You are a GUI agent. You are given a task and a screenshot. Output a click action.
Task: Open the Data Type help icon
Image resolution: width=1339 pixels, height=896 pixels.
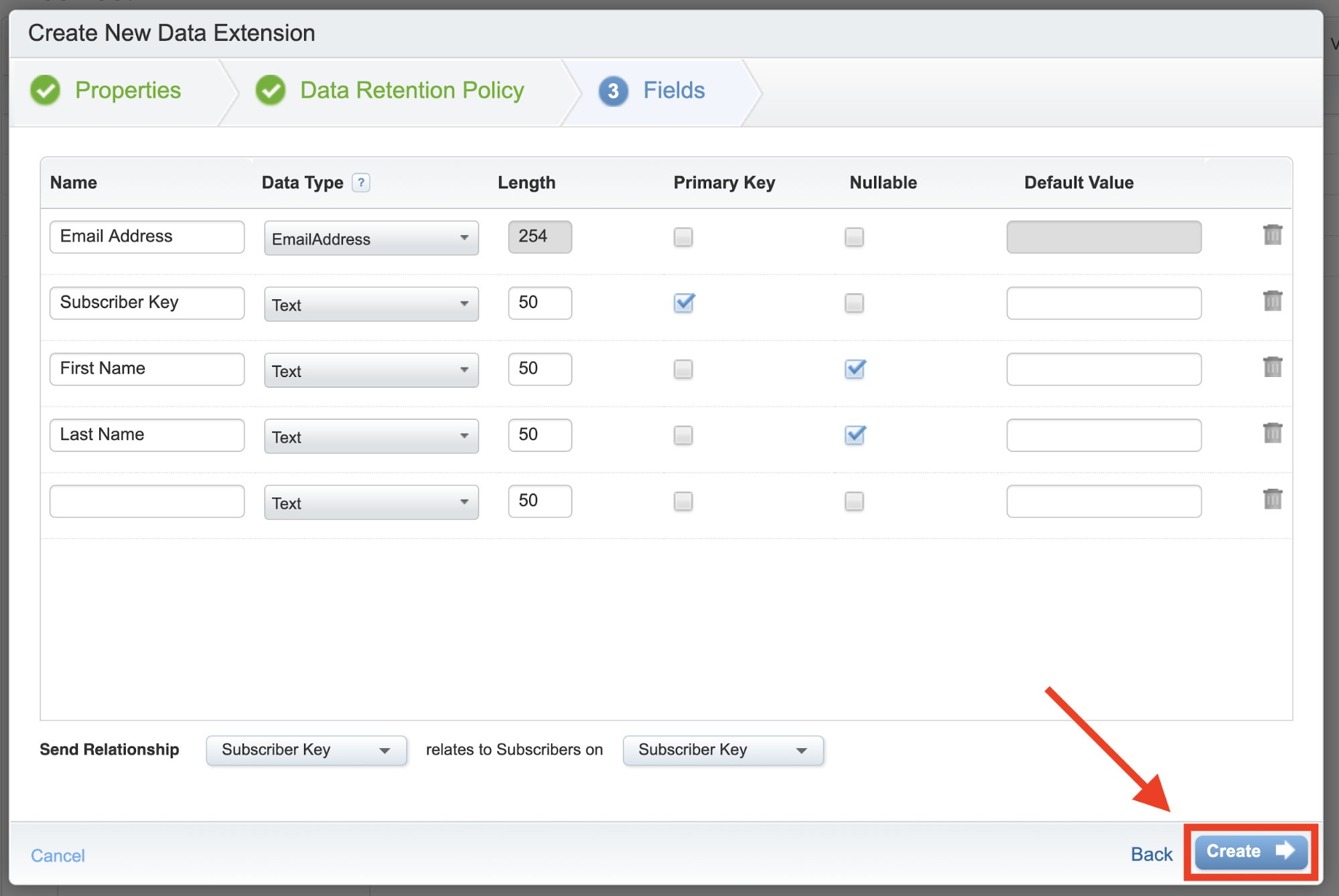[x=361, y=183]
